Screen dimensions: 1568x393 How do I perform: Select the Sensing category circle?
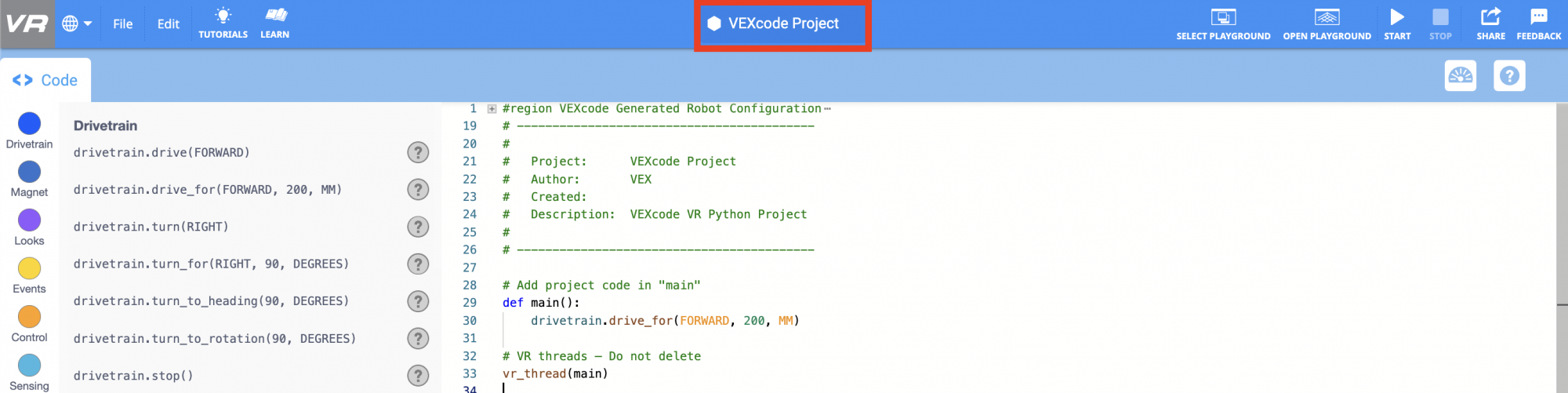[29, 366]
